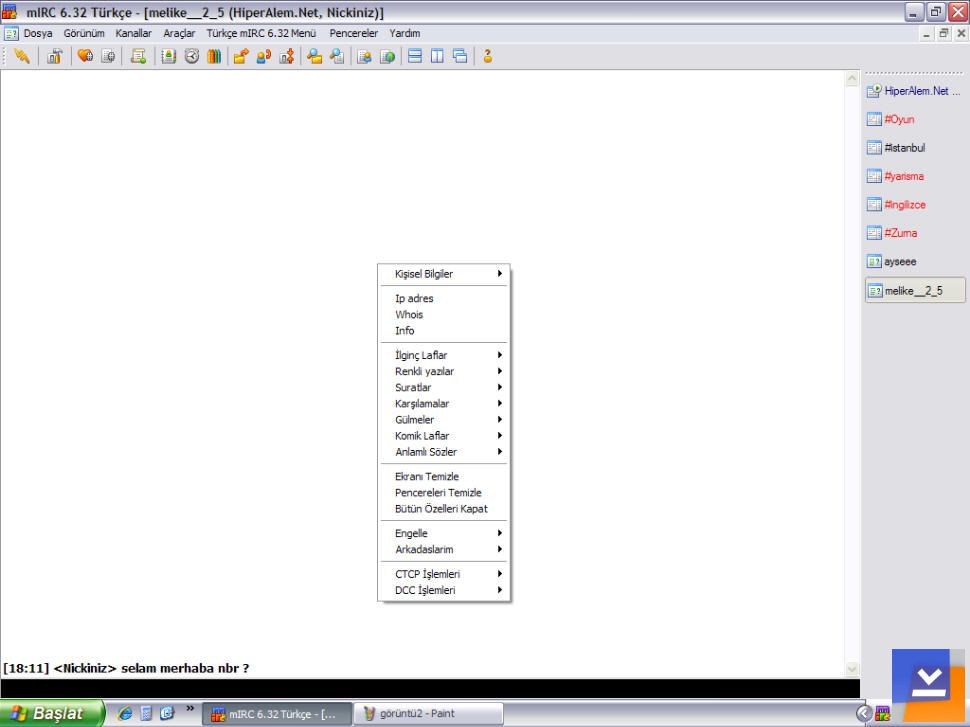This screenshot has height=727, width=970.
Task: Open the ayseee private chat
Action: [914, 262]
